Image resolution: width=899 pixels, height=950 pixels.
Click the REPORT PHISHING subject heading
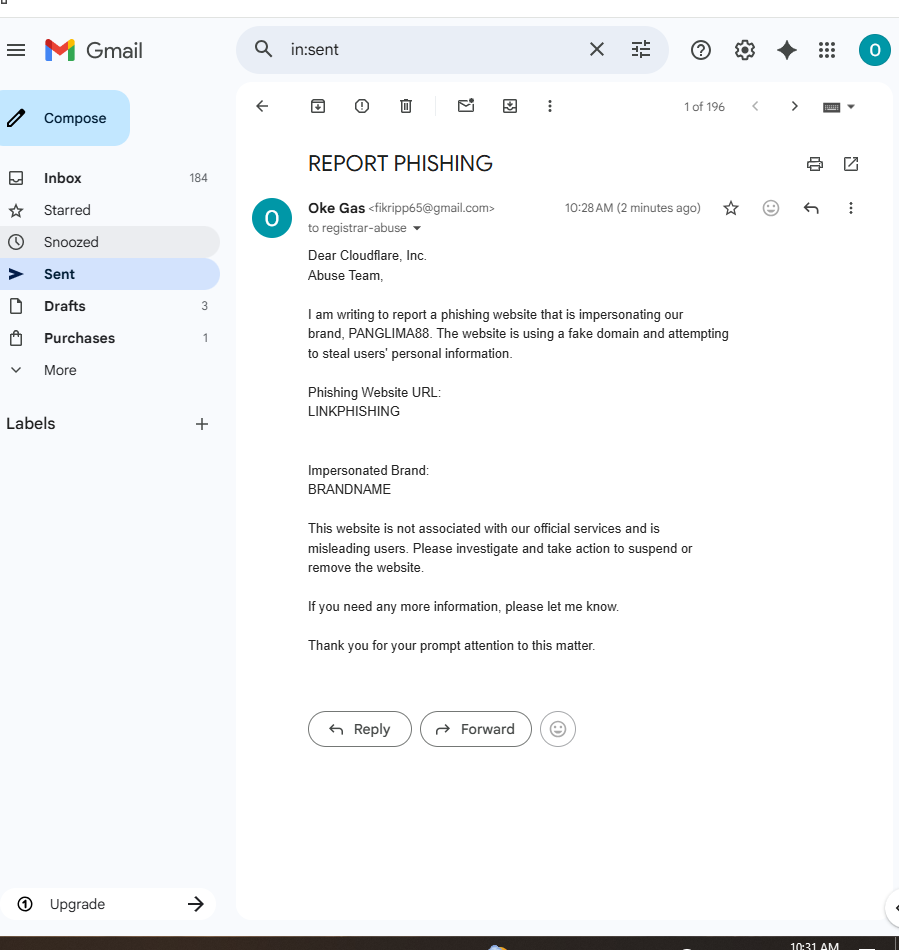click(400, 164)
